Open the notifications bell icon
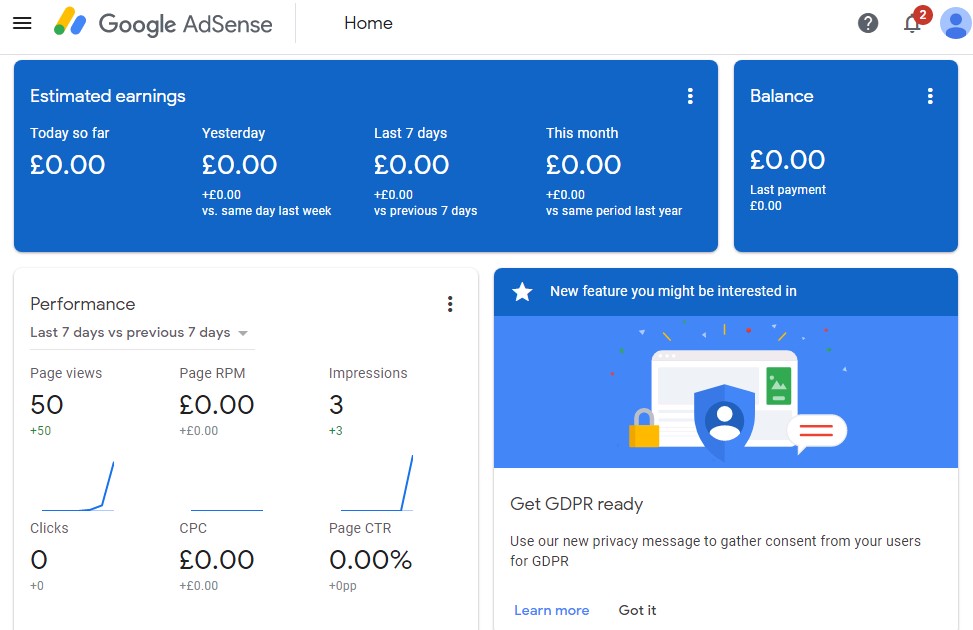Screen dimensions: 973x630 click(912, 24)
